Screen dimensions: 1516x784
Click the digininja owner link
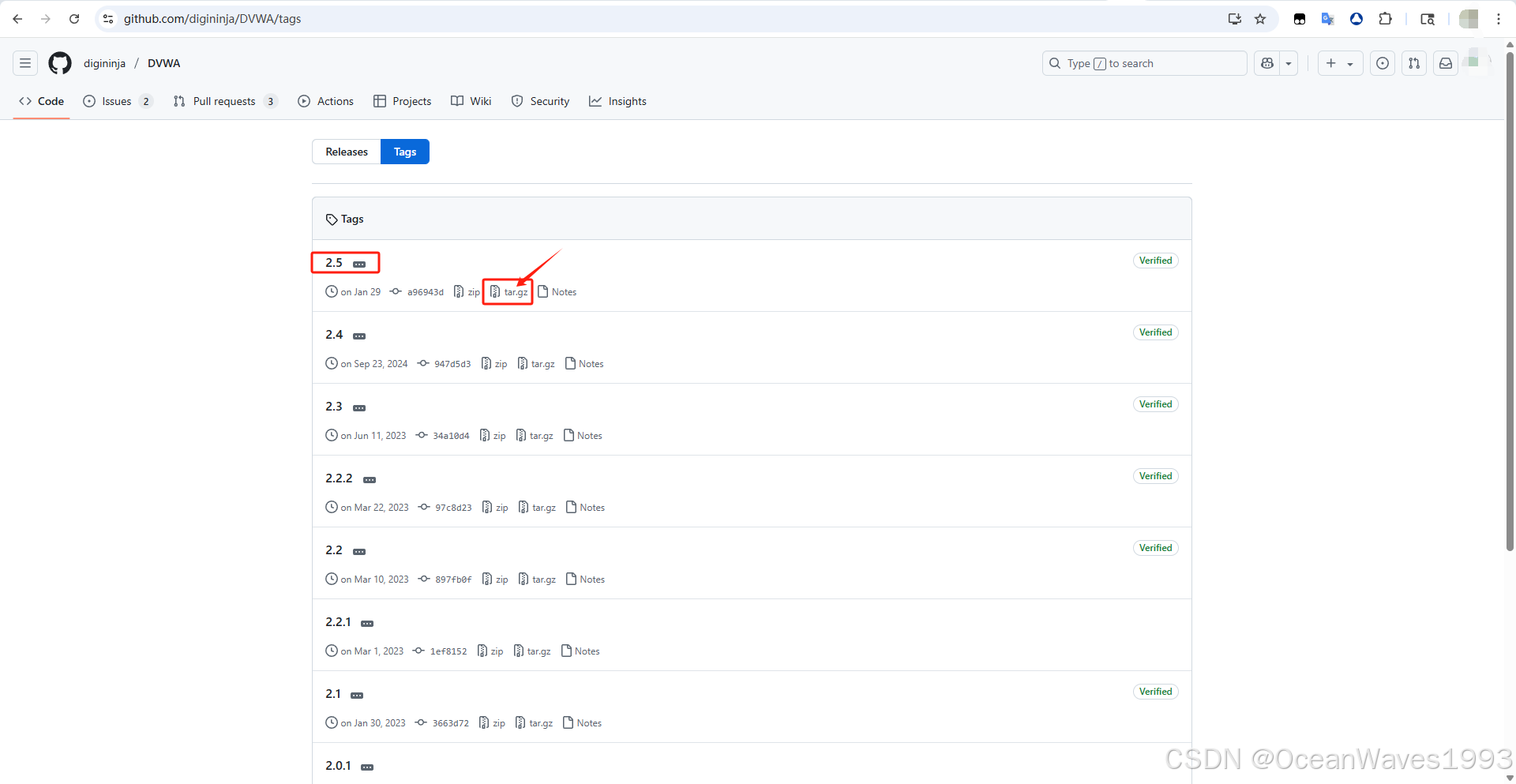(105, 63)
